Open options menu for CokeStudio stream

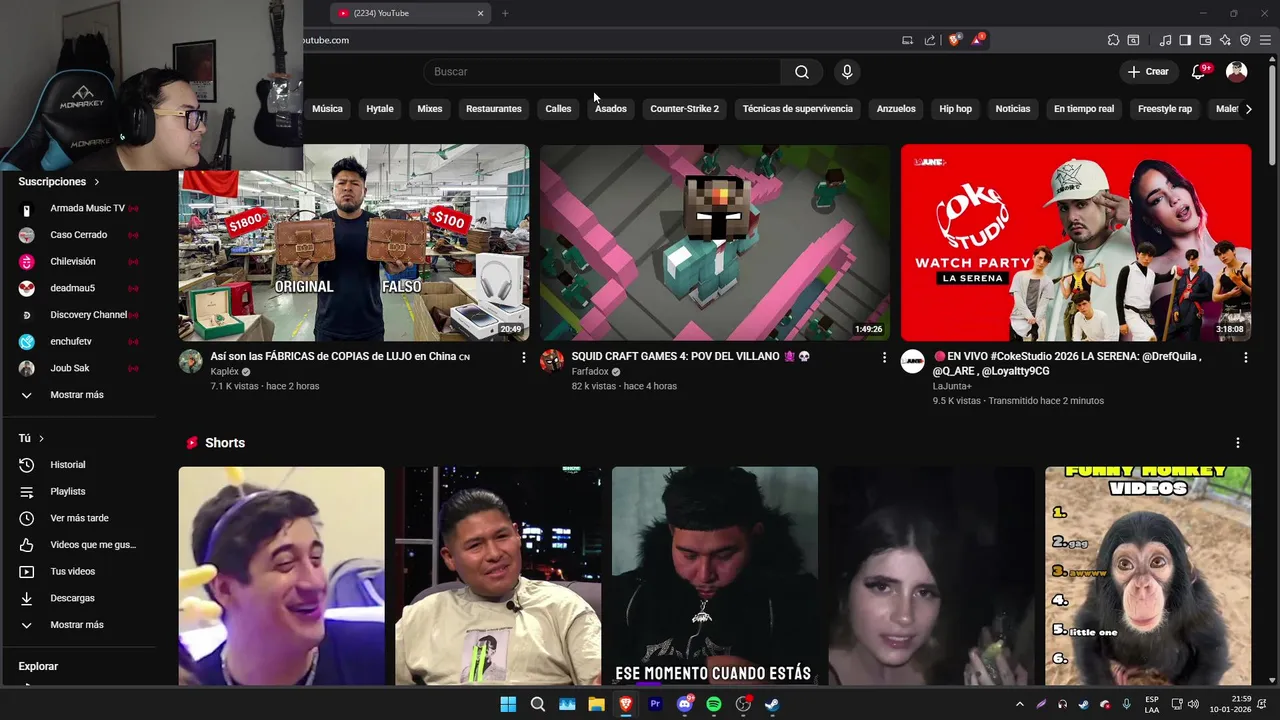[1245, 357]
